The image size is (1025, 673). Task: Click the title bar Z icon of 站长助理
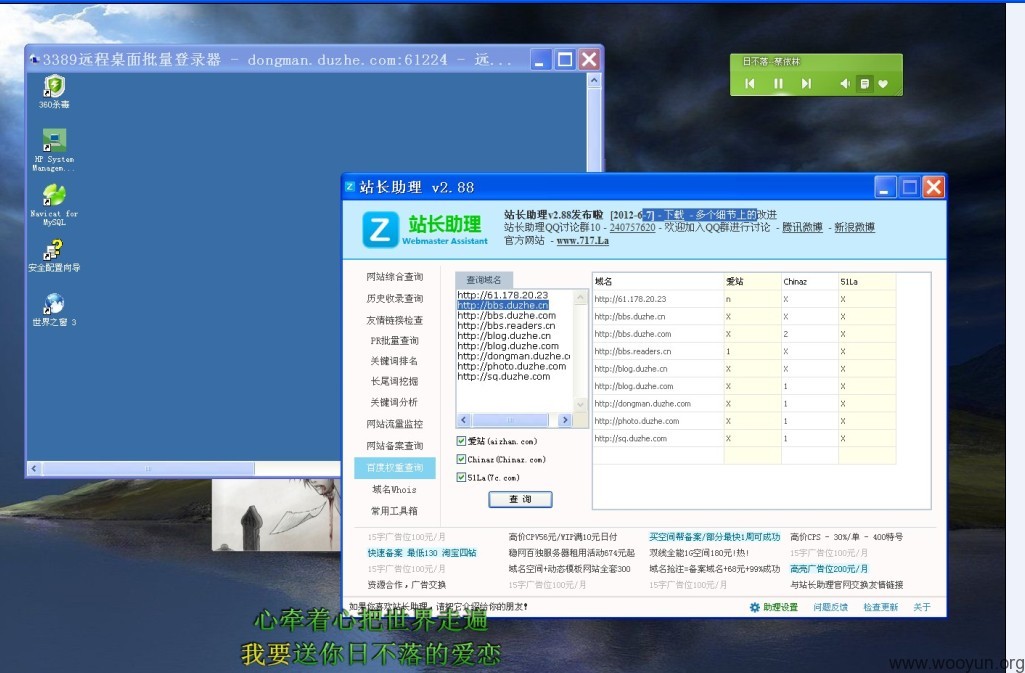click(350, 187)
